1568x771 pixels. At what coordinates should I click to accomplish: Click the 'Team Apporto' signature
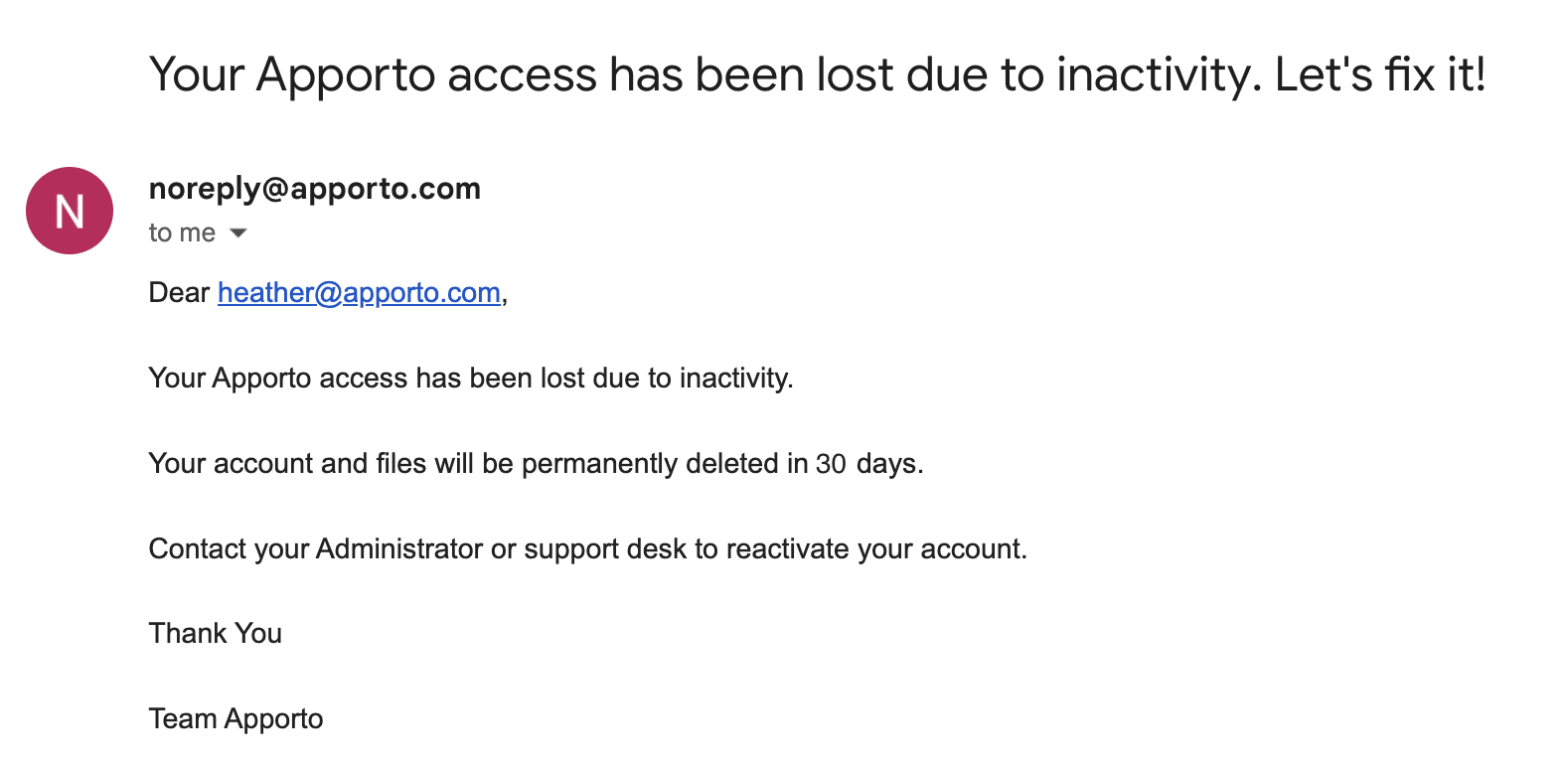[x=235, y=719]
